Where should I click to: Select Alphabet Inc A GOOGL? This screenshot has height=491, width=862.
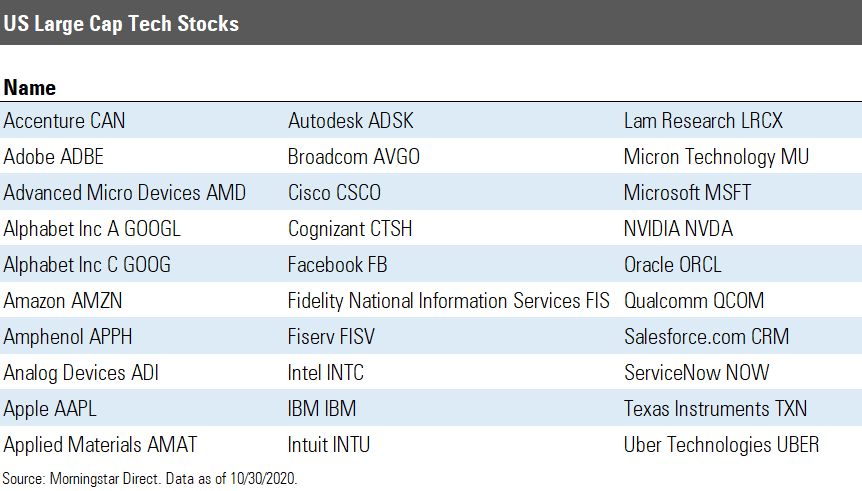pyautogui.click(x=92, y=229)
